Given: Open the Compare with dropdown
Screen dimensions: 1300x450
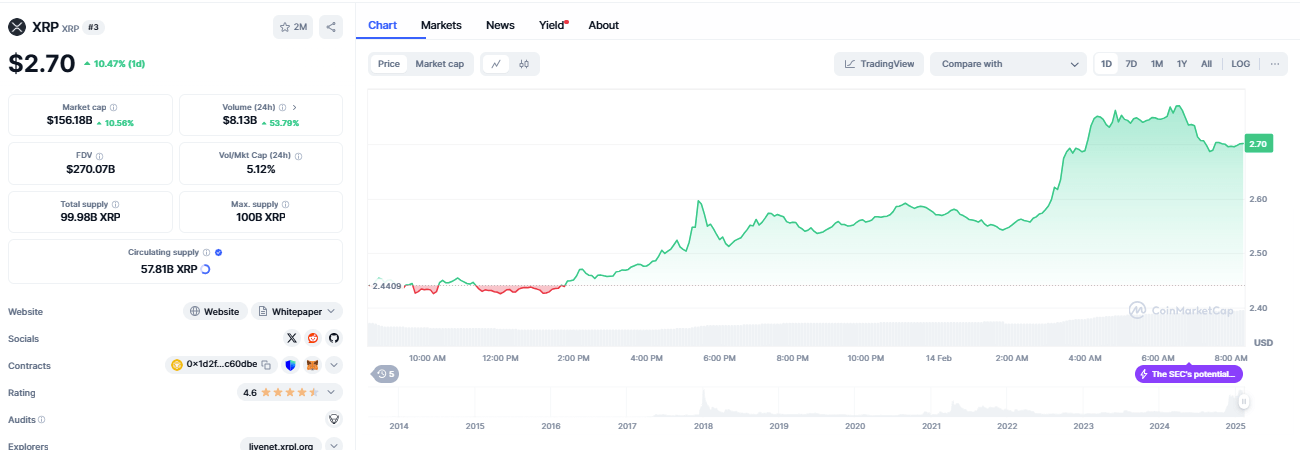Looking at the screenshot, I should pyautogui.click(x=1007, y=64).
